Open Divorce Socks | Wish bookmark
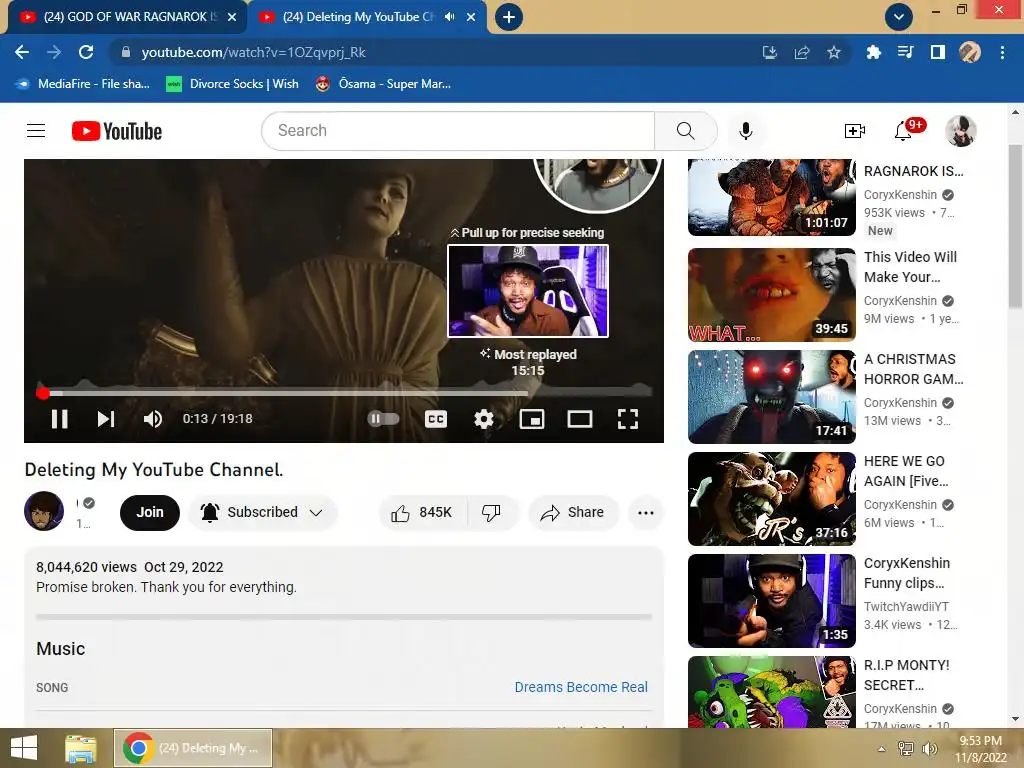The image size is (1024, 768). tap(232, 84)
